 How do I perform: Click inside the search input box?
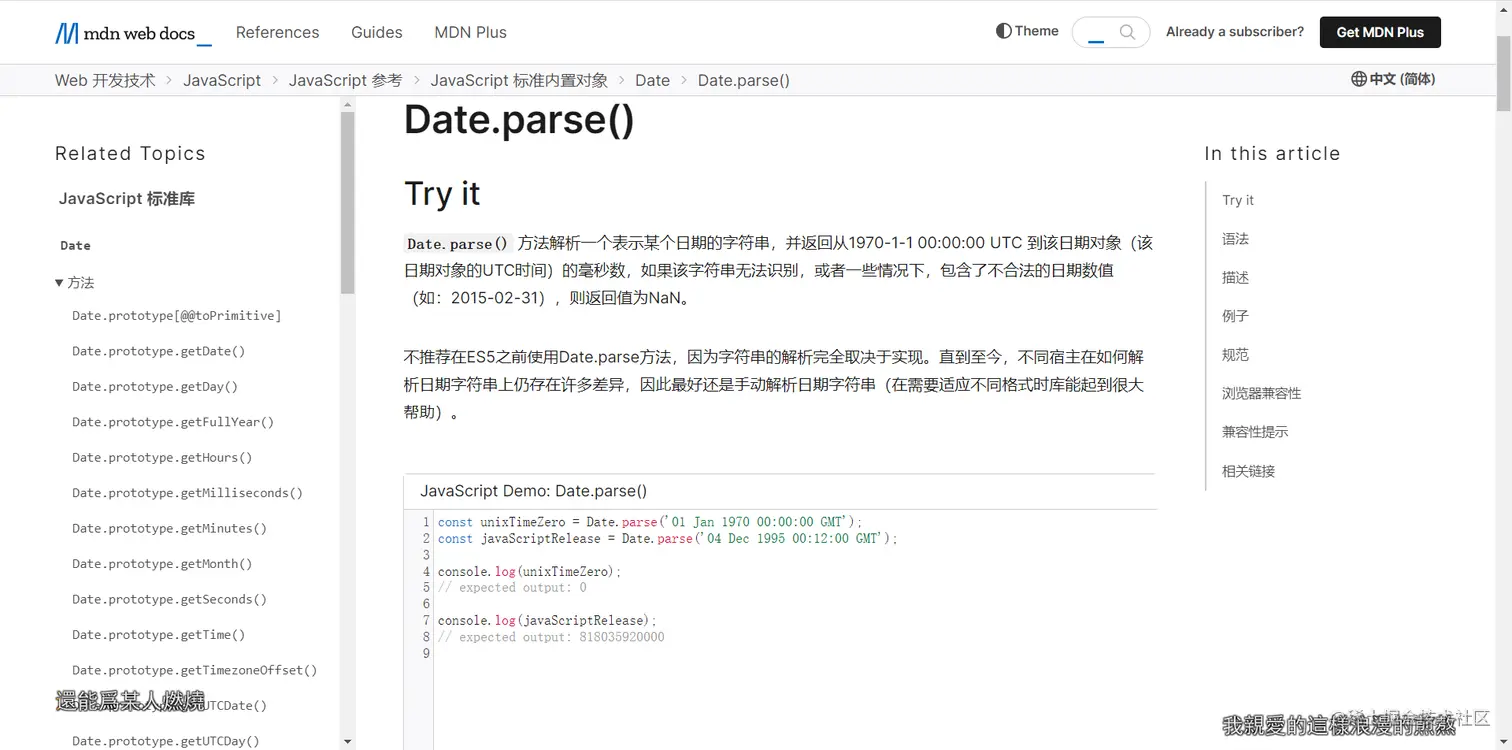coord(1100,32)
